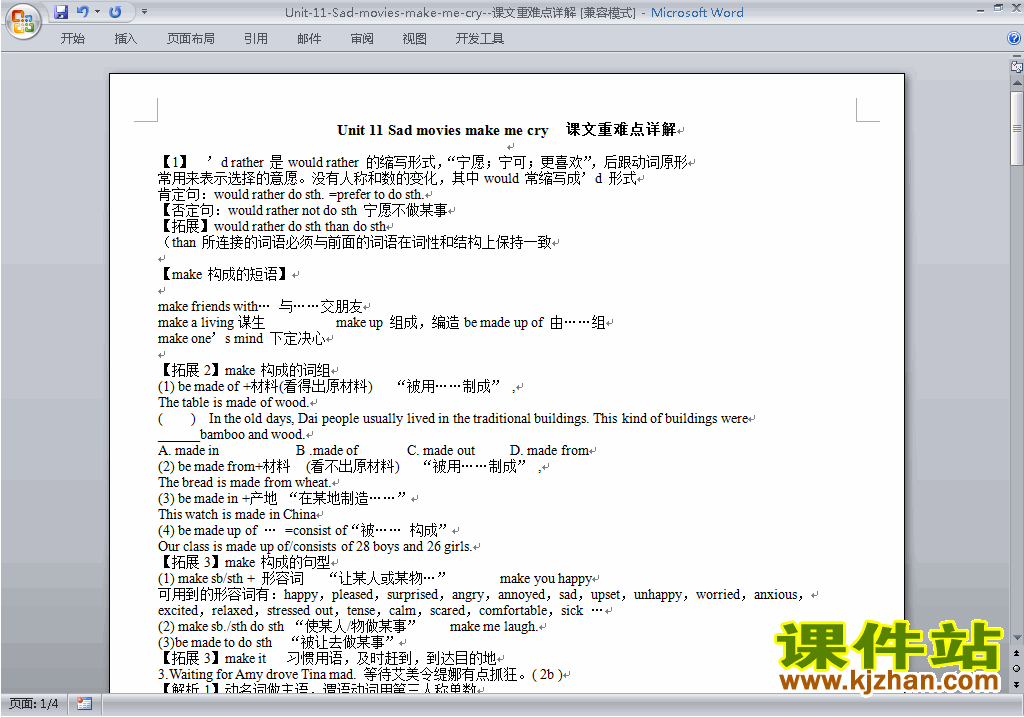The image size is (1024, 718).
Task: Click the line 'The table is made of wood.'
Action: 233,402
